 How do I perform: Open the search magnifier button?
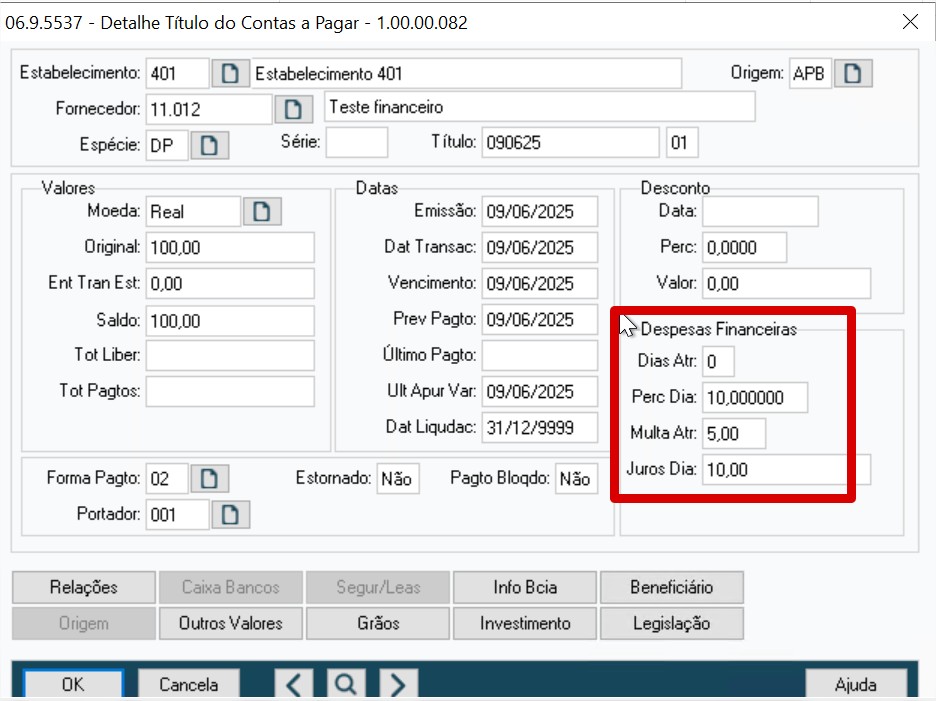click(x=346, y=684)
